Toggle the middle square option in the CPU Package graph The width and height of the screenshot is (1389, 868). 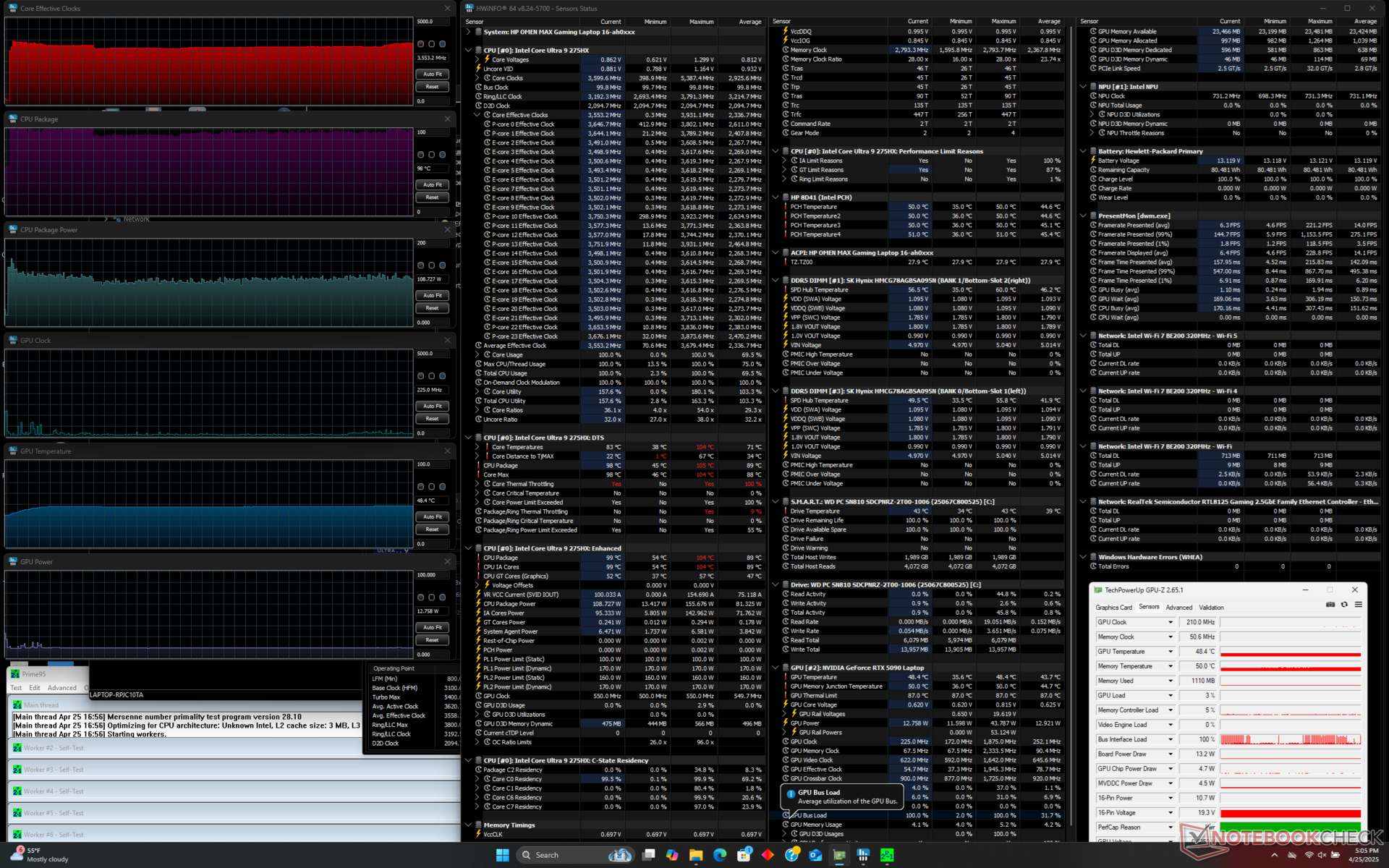click(x=432, y=155)
